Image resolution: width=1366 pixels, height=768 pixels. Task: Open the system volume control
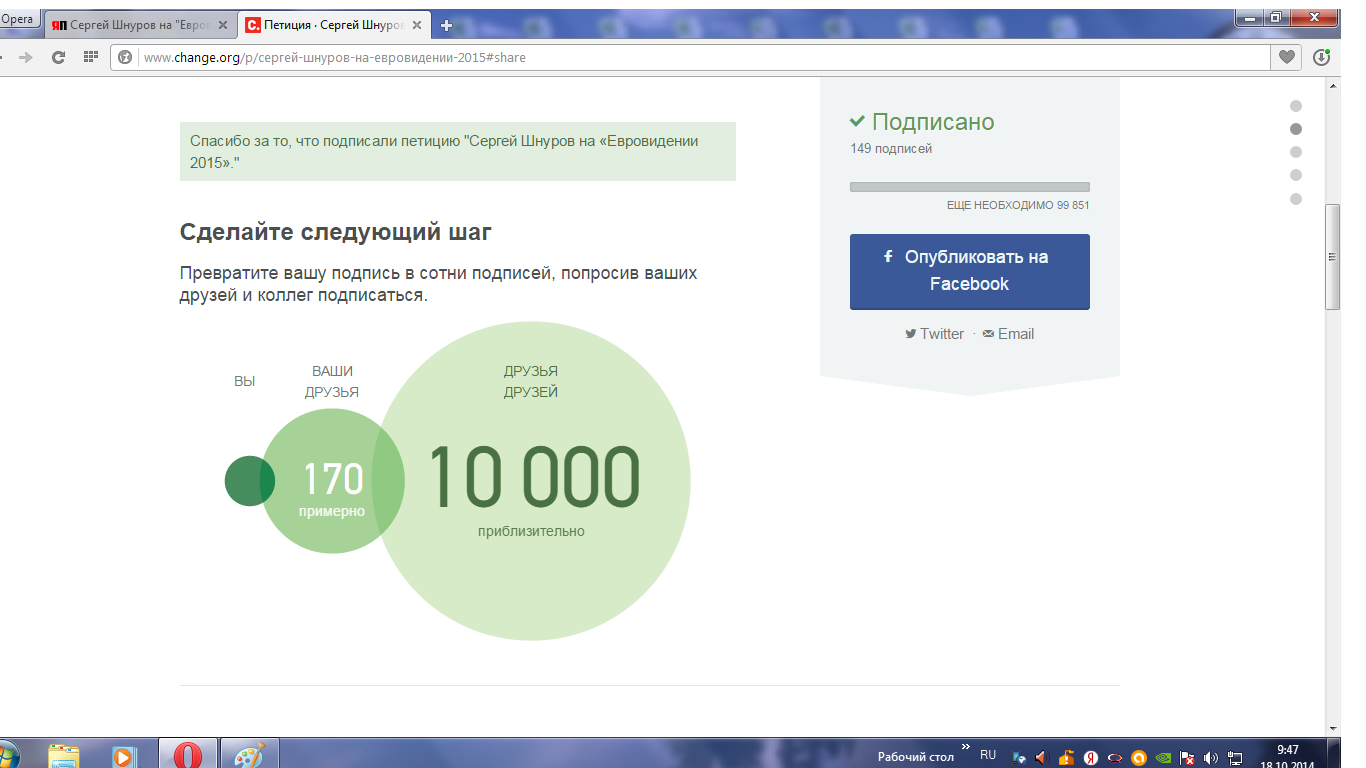(1211, 757)
